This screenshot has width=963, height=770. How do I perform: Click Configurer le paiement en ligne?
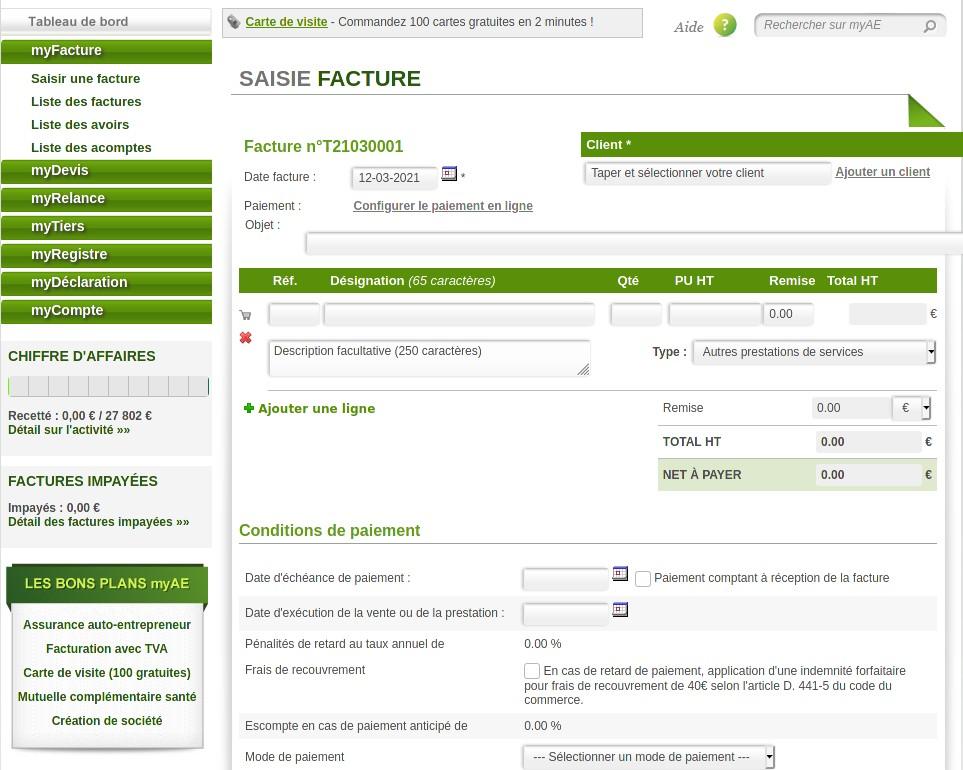[443, 206]
